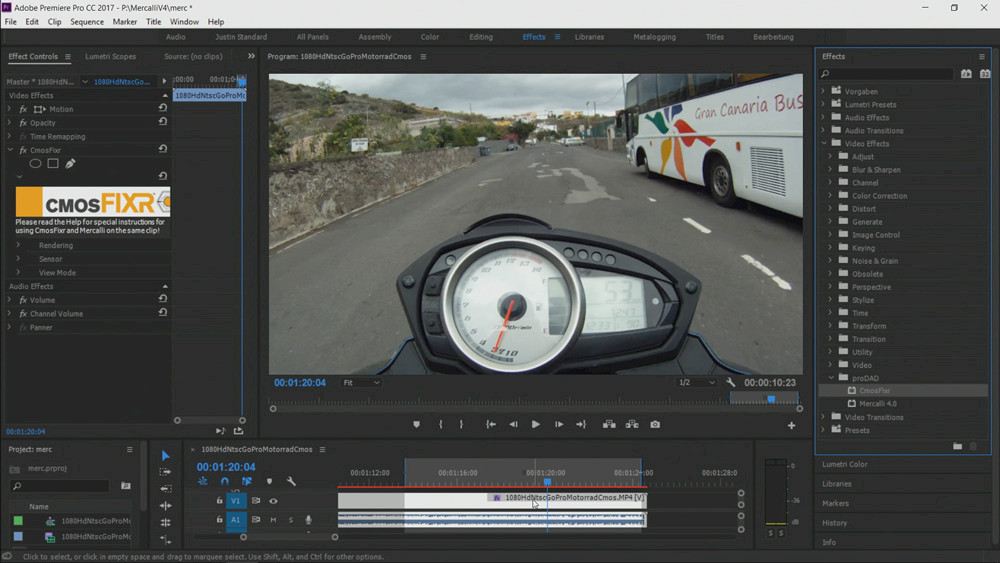Toggle the V1 track lock
1000x563 pixels.
219,501
